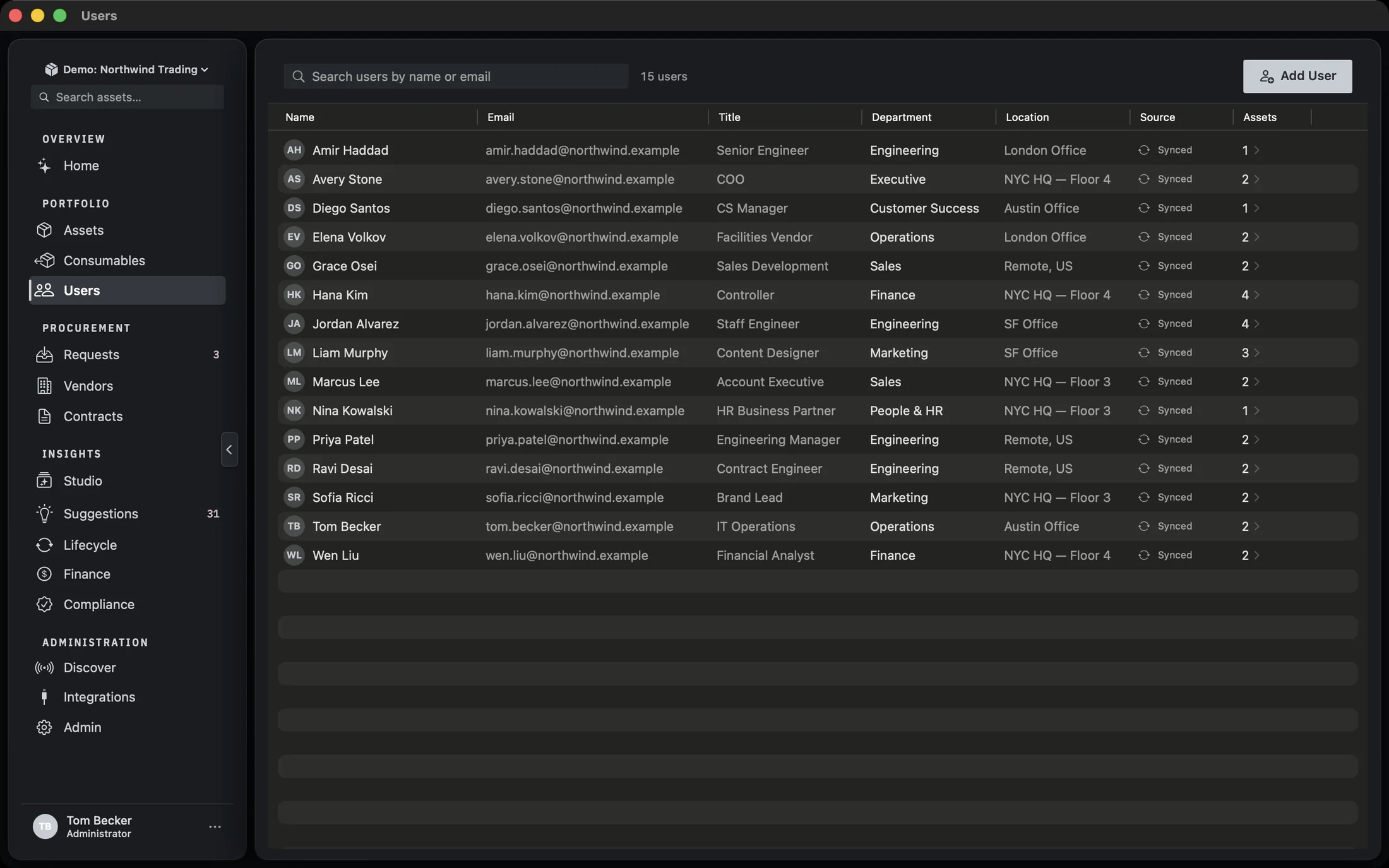Open the account options ellipsis menu

(215, 827)
